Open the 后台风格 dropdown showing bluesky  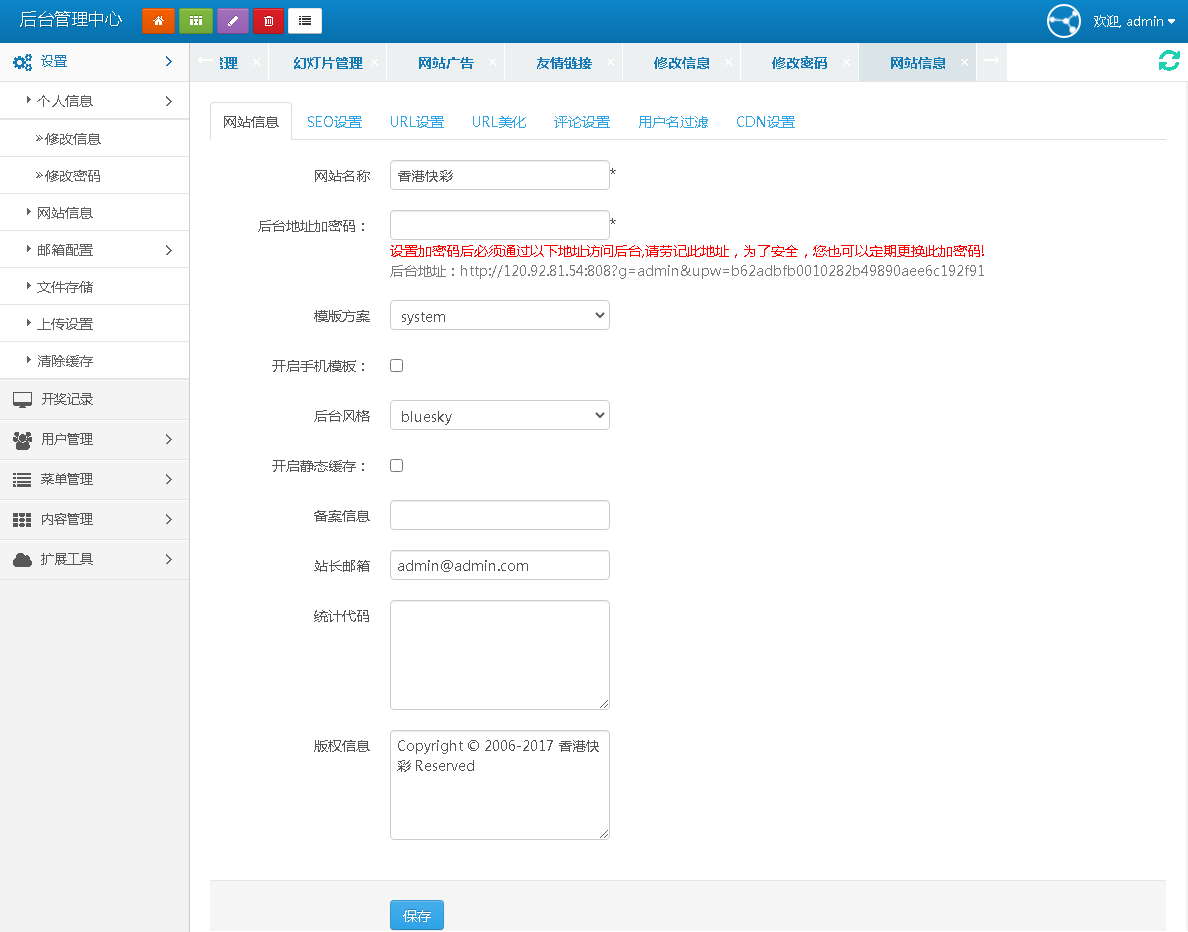(x=499, y=415)
